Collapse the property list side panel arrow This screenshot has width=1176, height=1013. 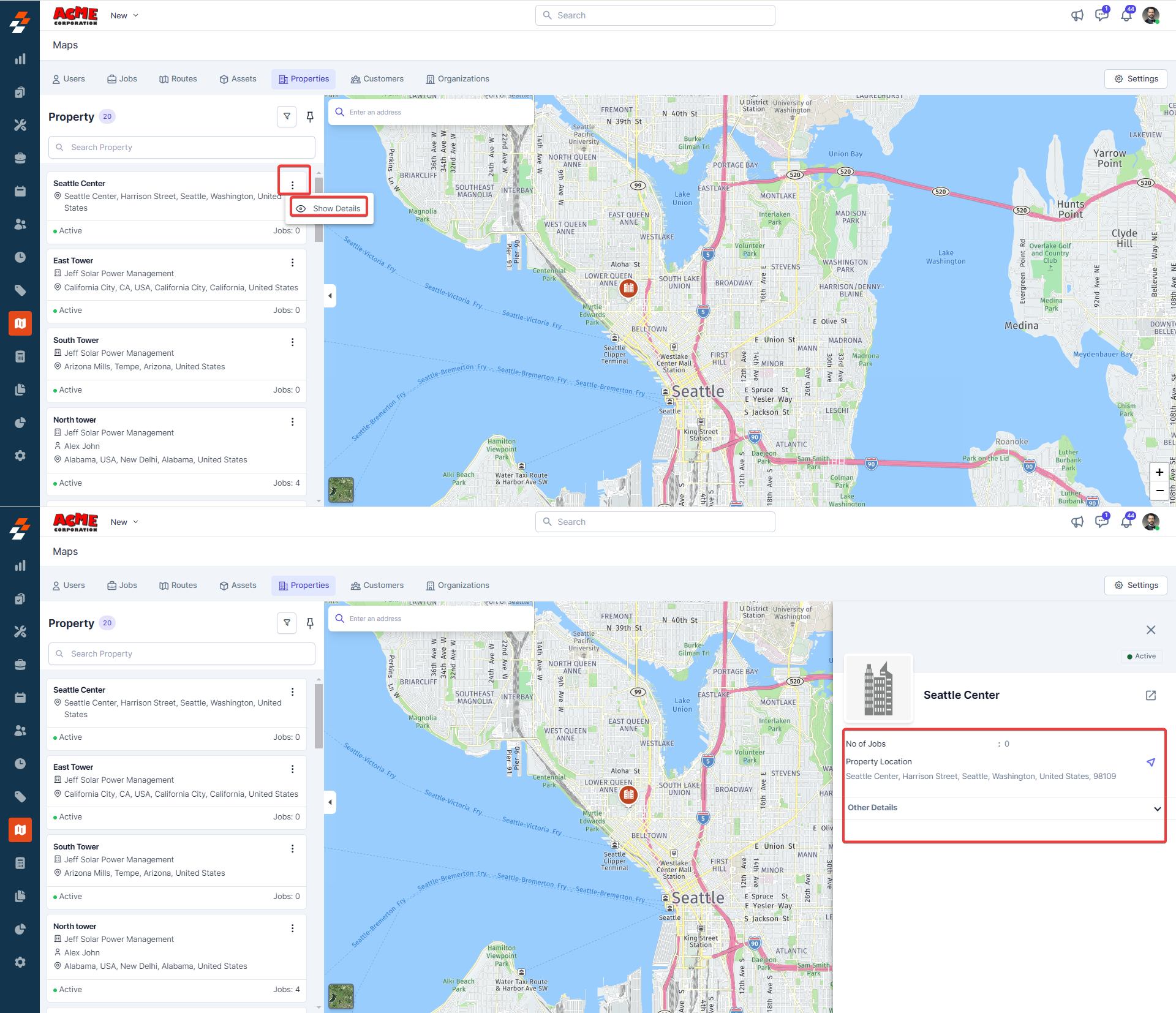click(330, 296)
